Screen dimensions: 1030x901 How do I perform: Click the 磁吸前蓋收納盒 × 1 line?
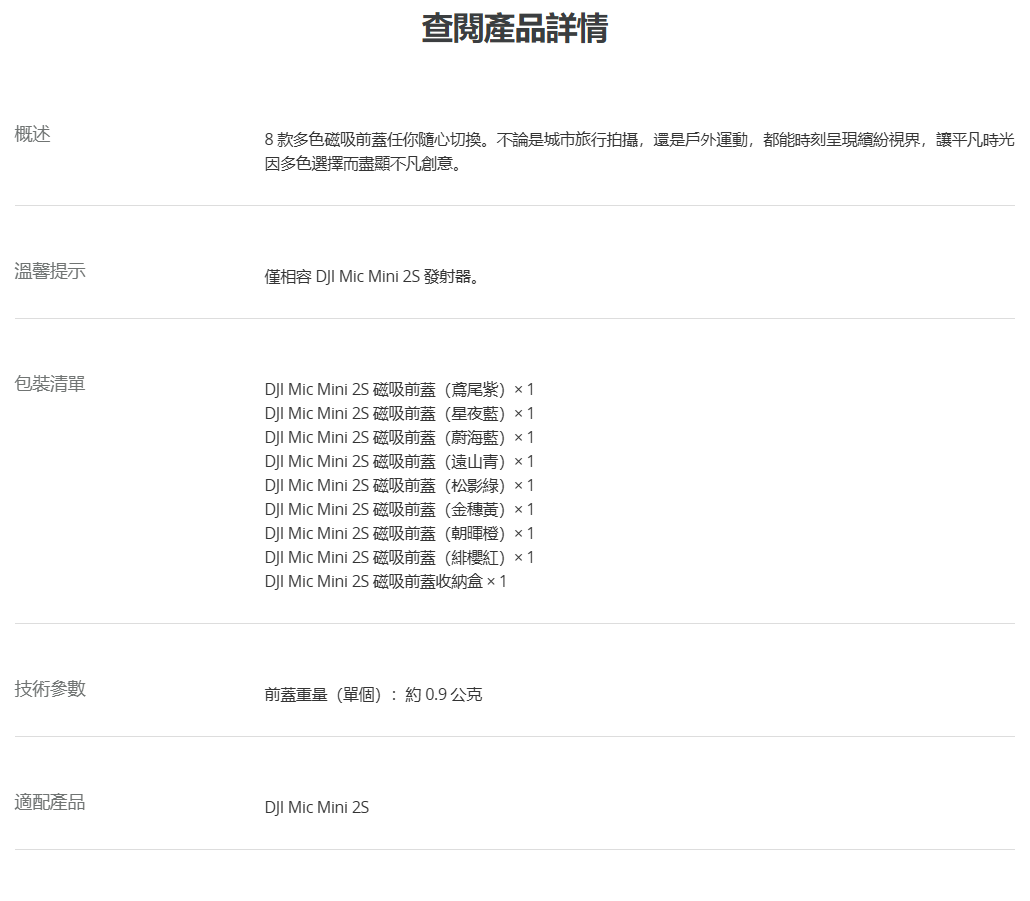pos(386,581)
